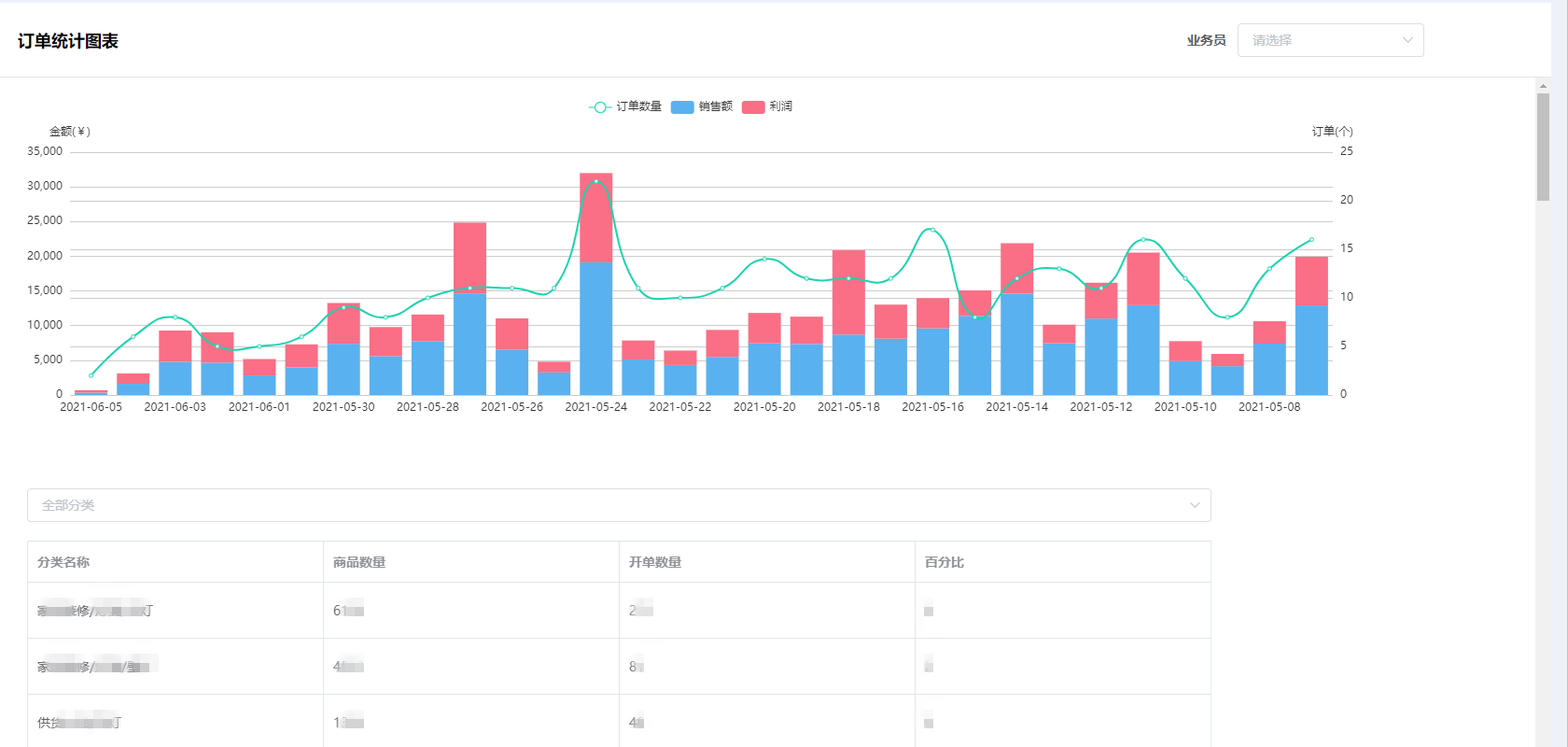This screenshot has width=1568, height=747.
Task: Click the order line peak point at 2021-05-24
Action: click(x=595, y=181)
